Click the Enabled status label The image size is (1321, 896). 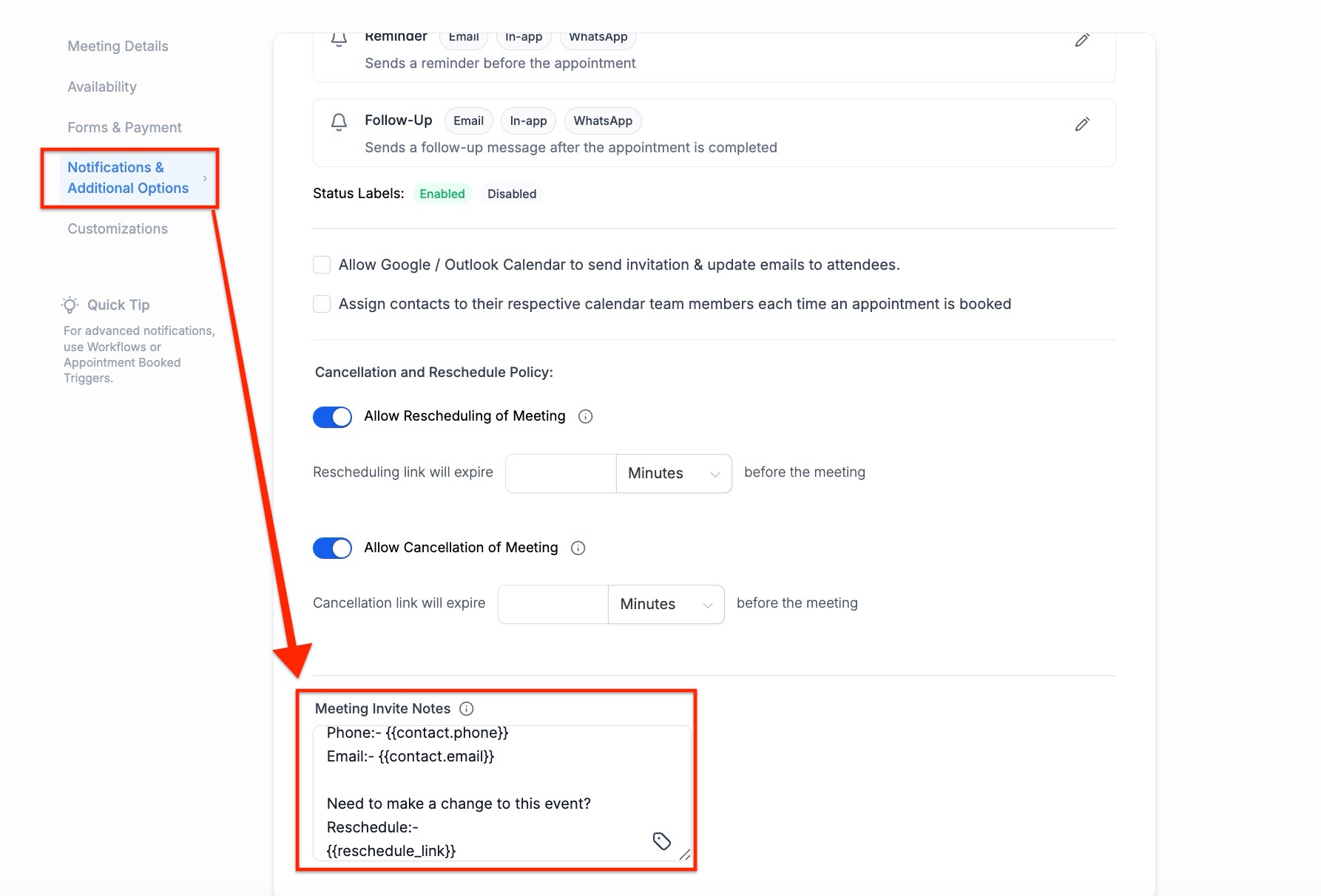[442, 194]
